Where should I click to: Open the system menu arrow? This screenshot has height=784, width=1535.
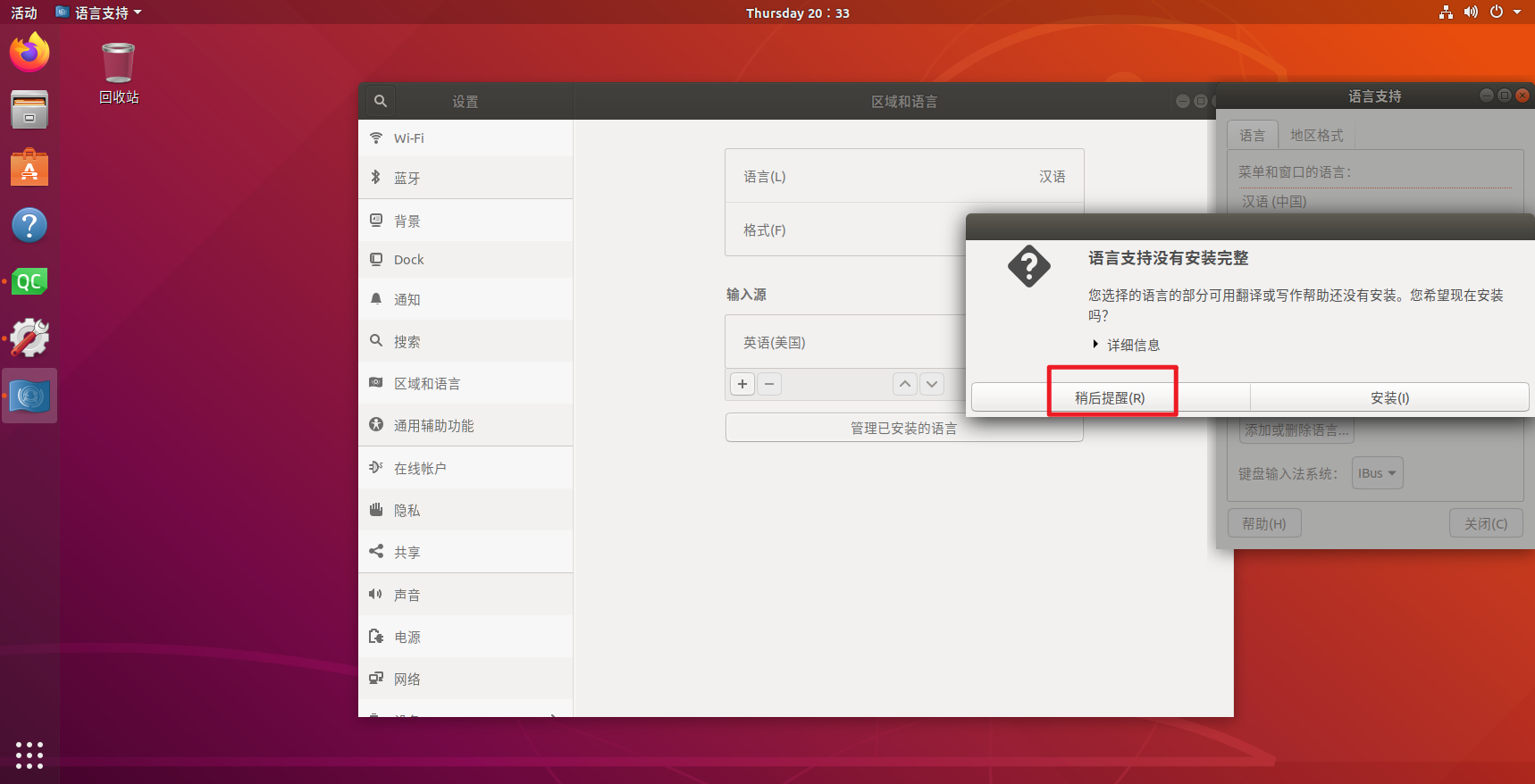[x=1517, y=13]
